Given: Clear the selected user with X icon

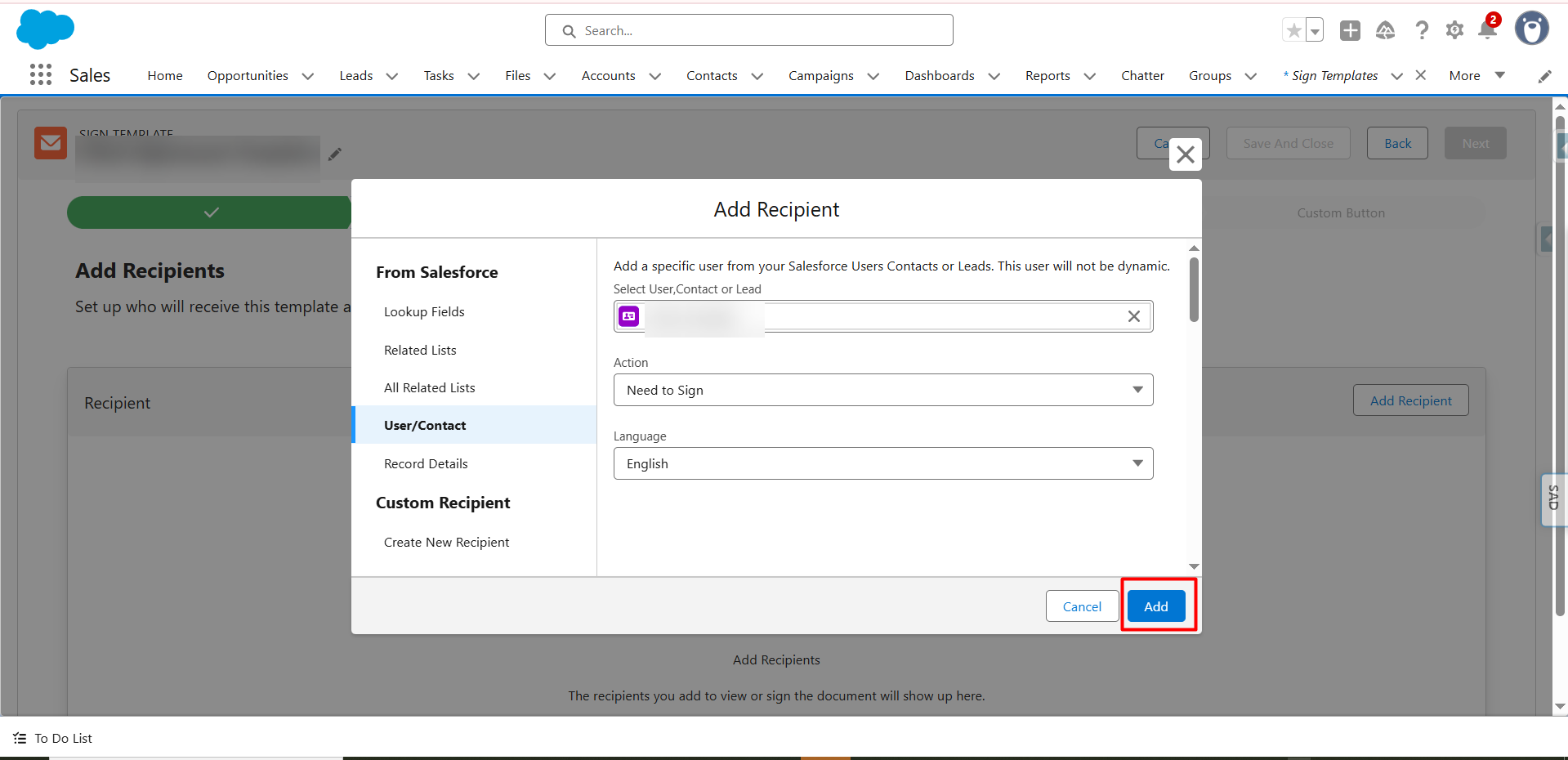Looking at the screenshot, I should tap(1133, 316).
